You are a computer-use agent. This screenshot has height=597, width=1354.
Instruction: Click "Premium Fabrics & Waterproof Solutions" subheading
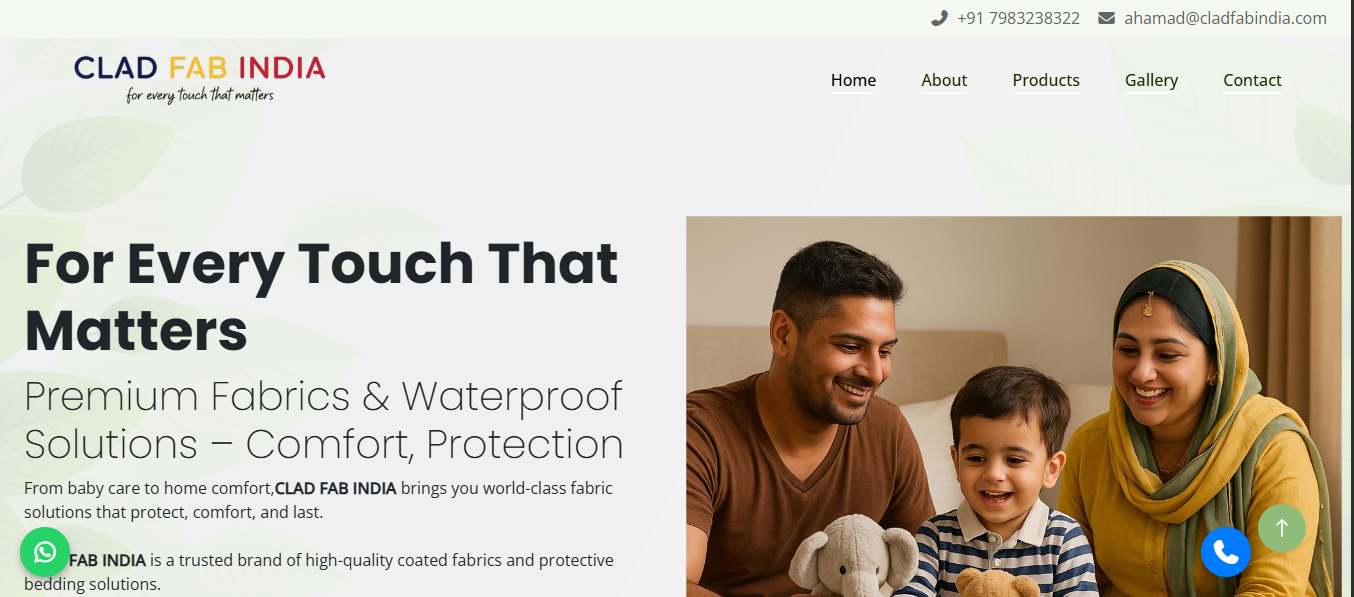[x=324, y=420]
